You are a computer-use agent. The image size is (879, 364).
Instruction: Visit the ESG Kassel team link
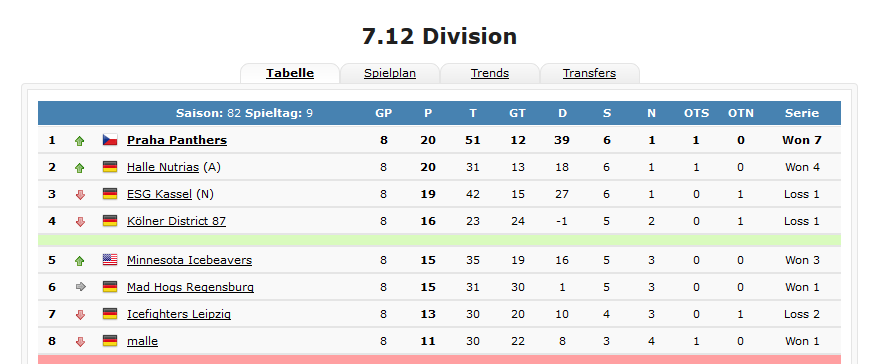point(159,194)
